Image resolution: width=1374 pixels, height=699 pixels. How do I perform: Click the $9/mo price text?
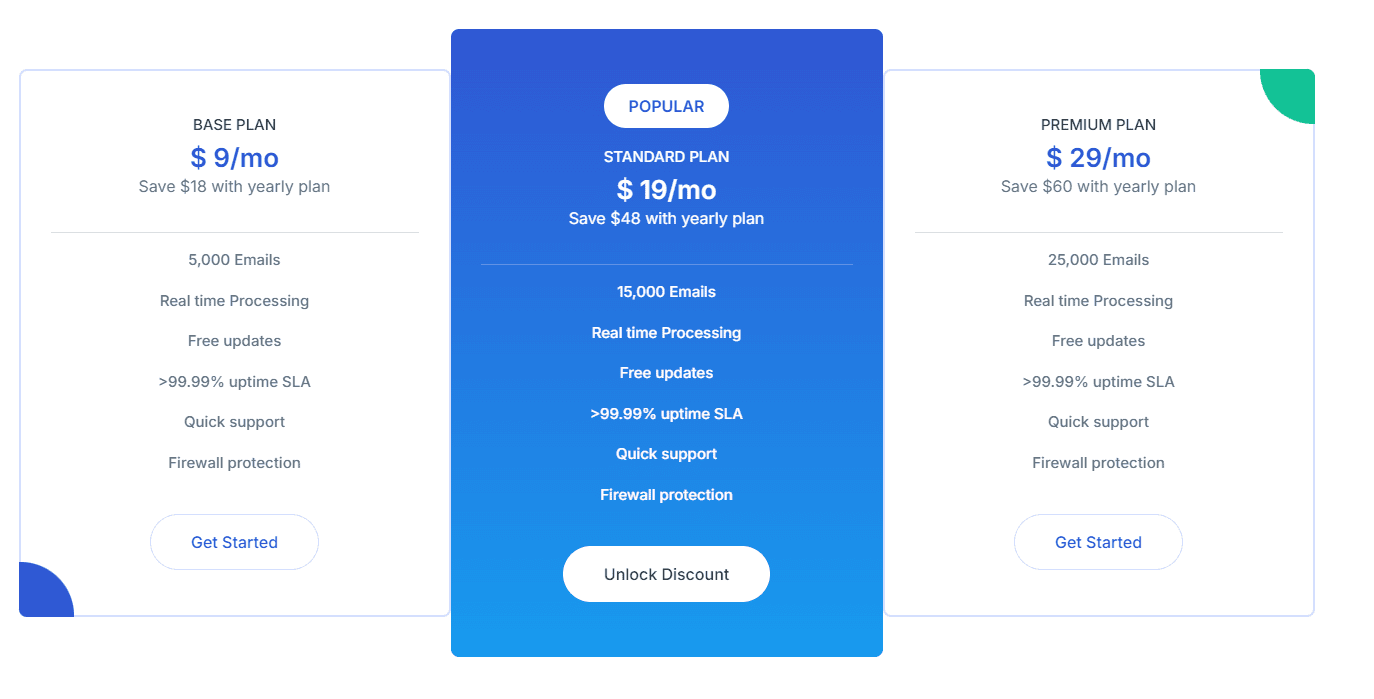(234, 157)
